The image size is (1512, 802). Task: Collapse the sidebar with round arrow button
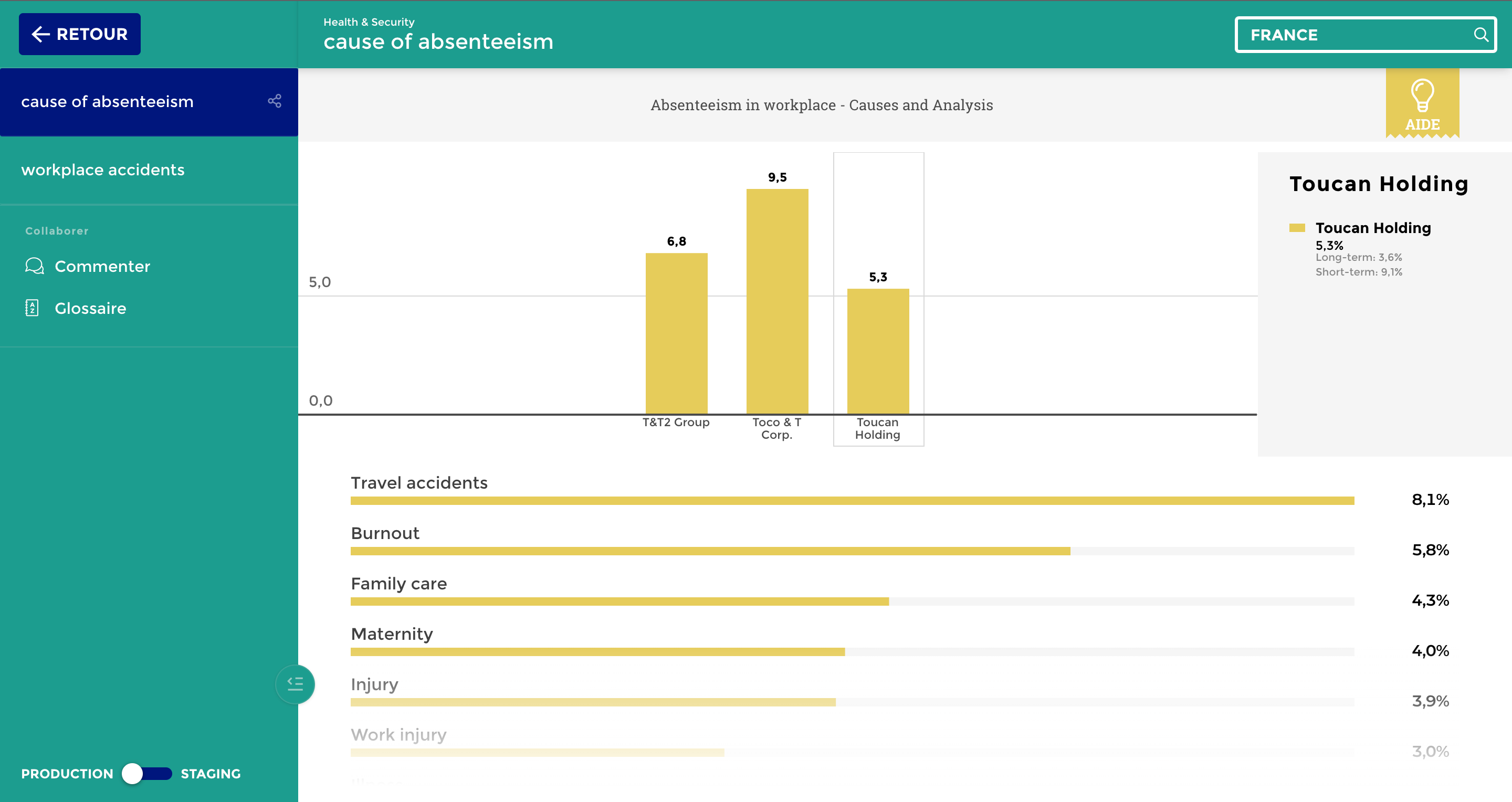pos(295,683)
